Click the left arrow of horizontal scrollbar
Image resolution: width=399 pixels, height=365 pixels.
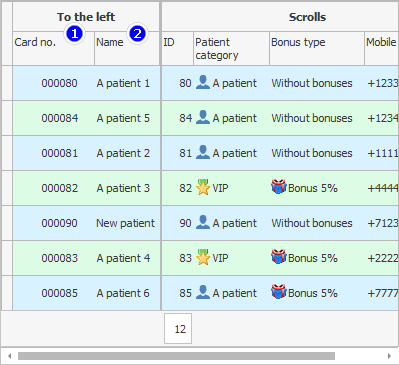[x=10, y=356]
